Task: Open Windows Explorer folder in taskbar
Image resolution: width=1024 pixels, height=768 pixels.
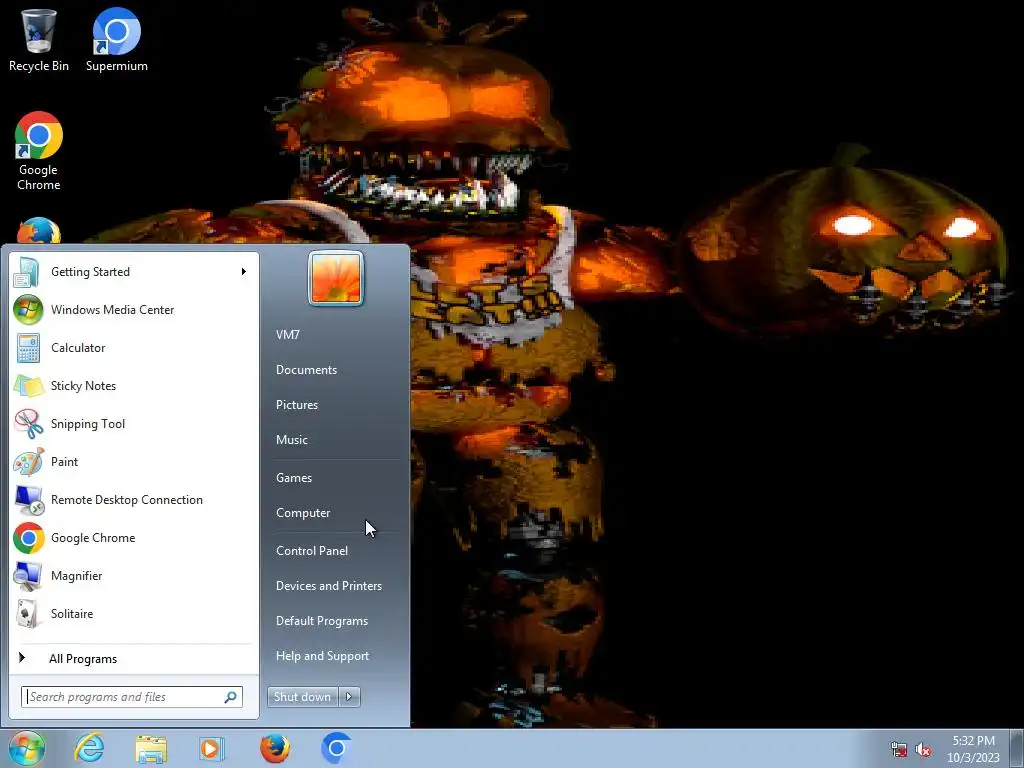Action: (151, 748)
